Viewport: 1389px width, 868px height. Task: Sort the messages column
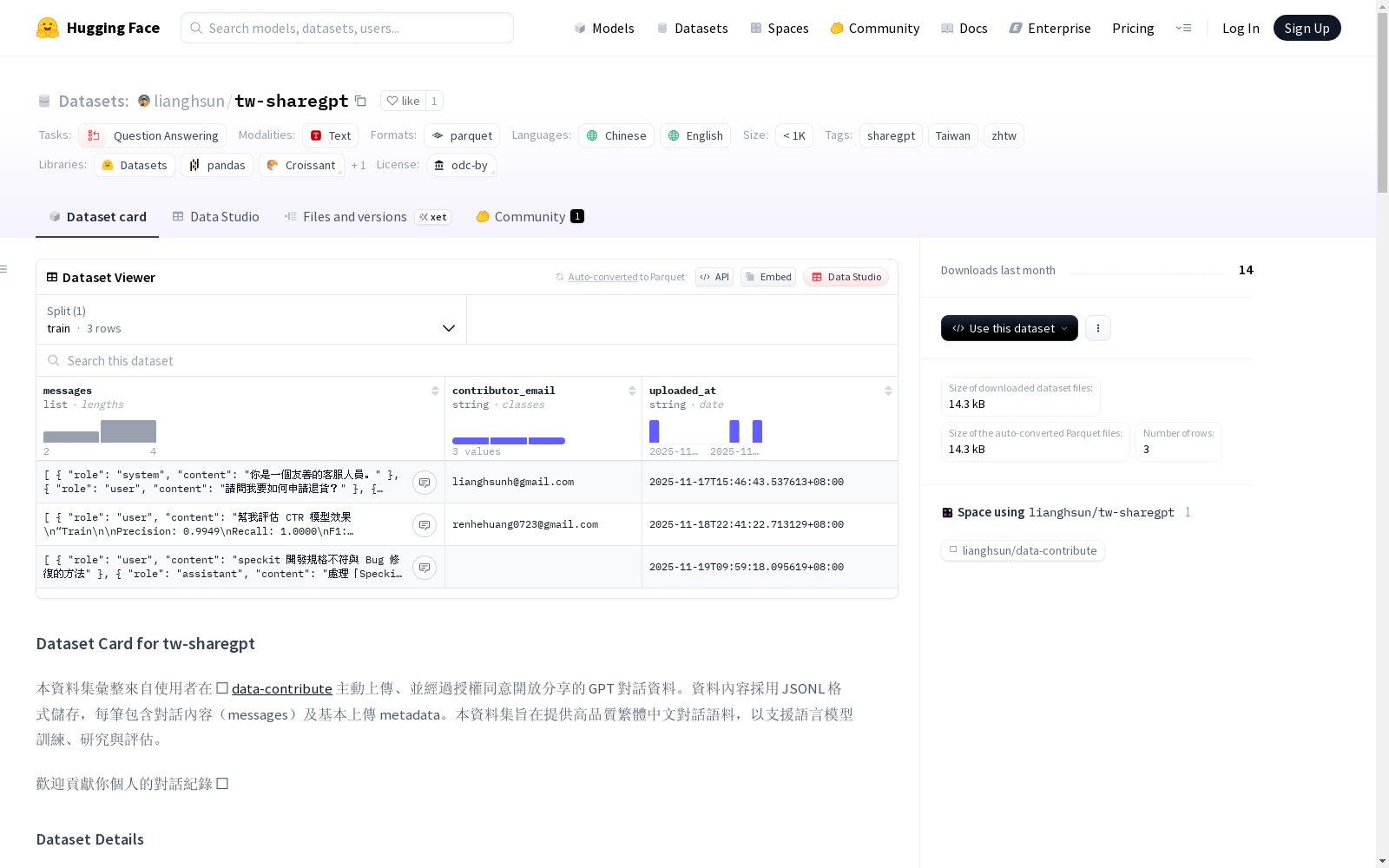click(435, 391)
